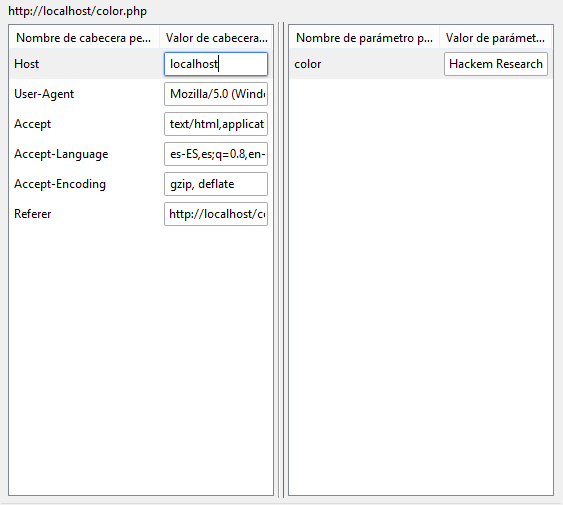Screen dimensions: 563x505
Task: Select the Accept-Language header name cell
Action: pyautogui.click(x=85, y=154)
